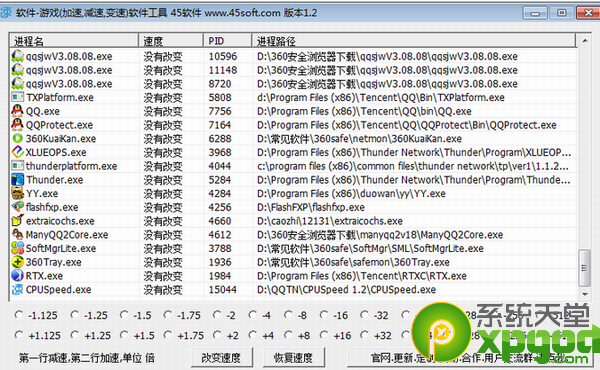This screenshot has width=600, height=370.
Task: Click the 改变速度 button
Action: (222, 357)
